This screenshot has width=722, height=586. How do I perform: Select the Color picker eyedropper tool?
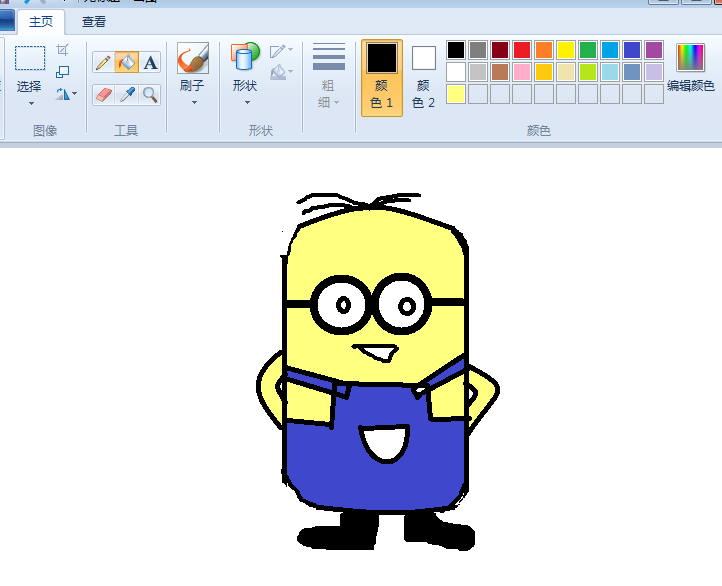(x=127, y=95)
